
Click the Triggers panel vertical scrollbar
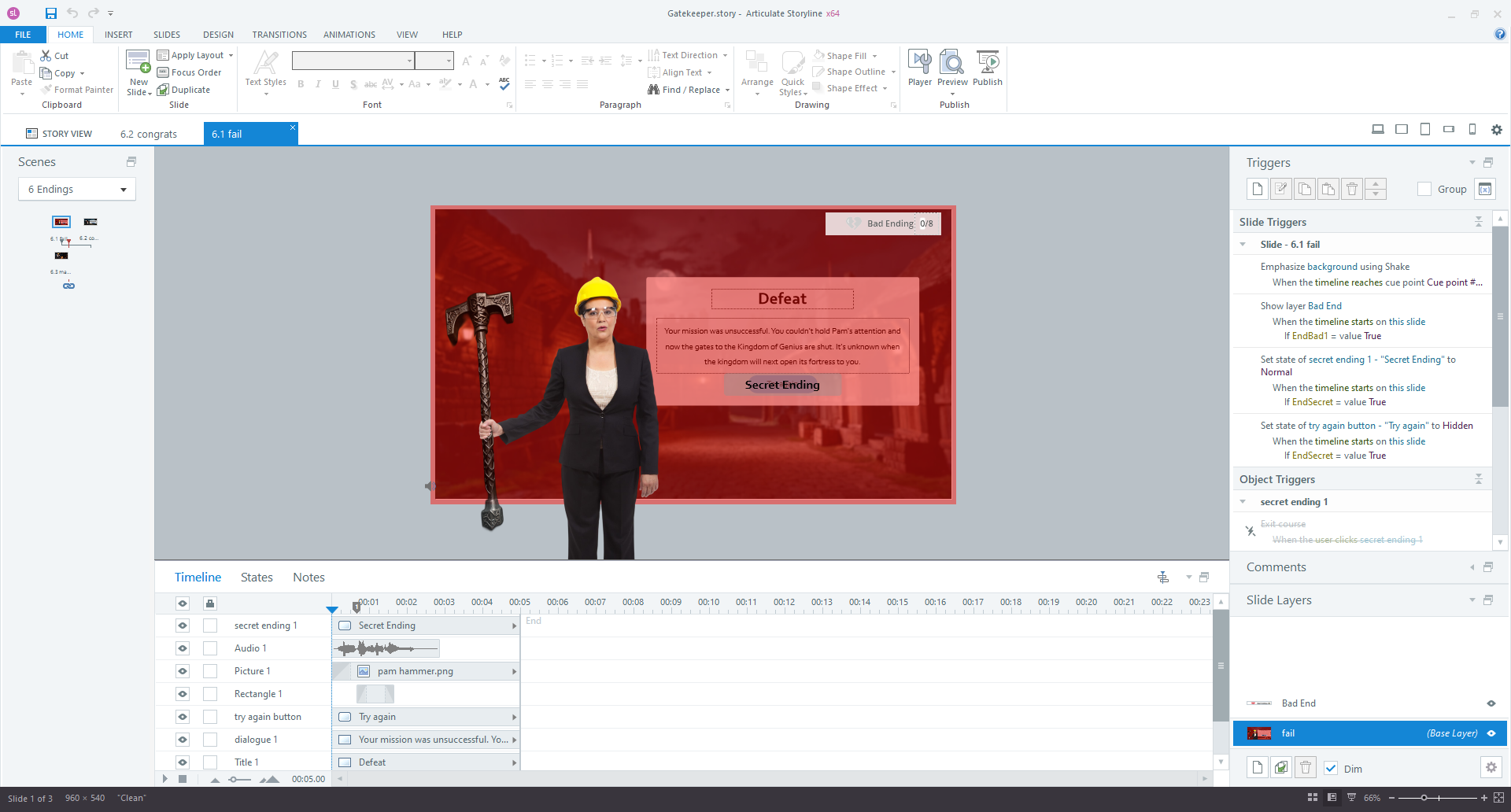pos(1500,315)
